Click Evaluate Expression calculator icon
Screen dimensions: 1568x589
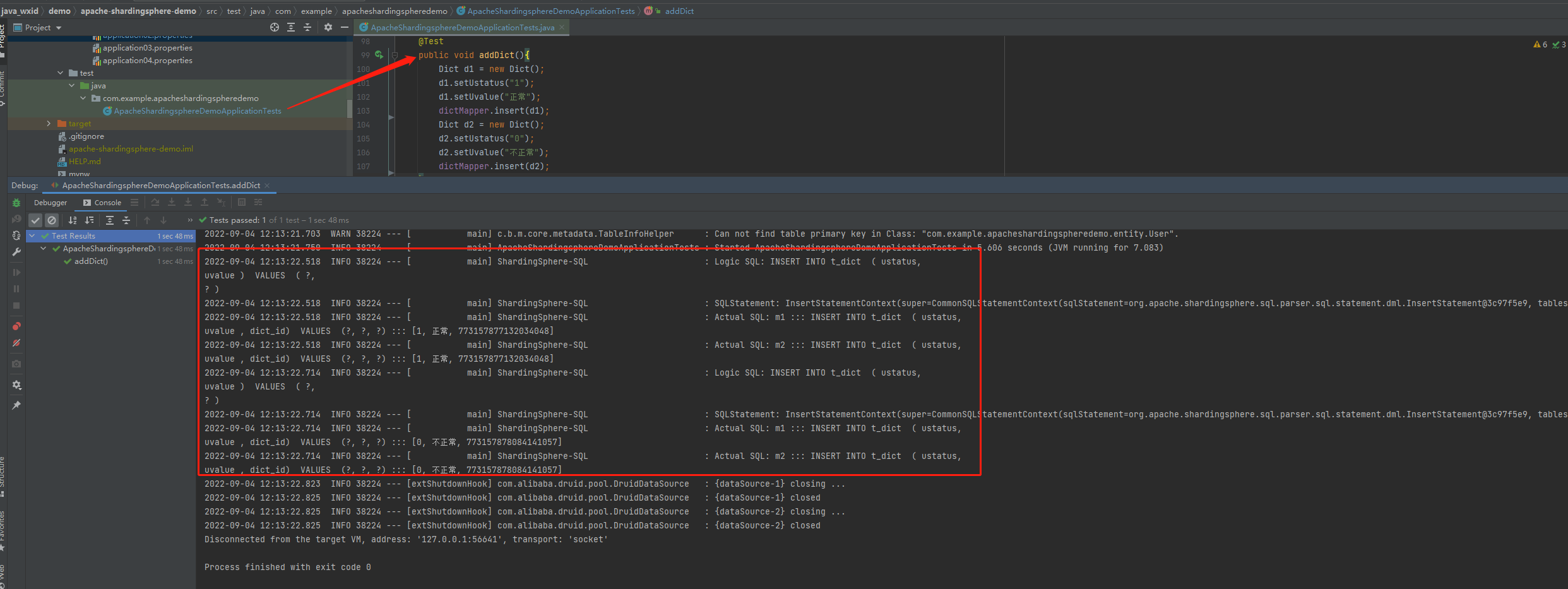[x=242, y=202]
